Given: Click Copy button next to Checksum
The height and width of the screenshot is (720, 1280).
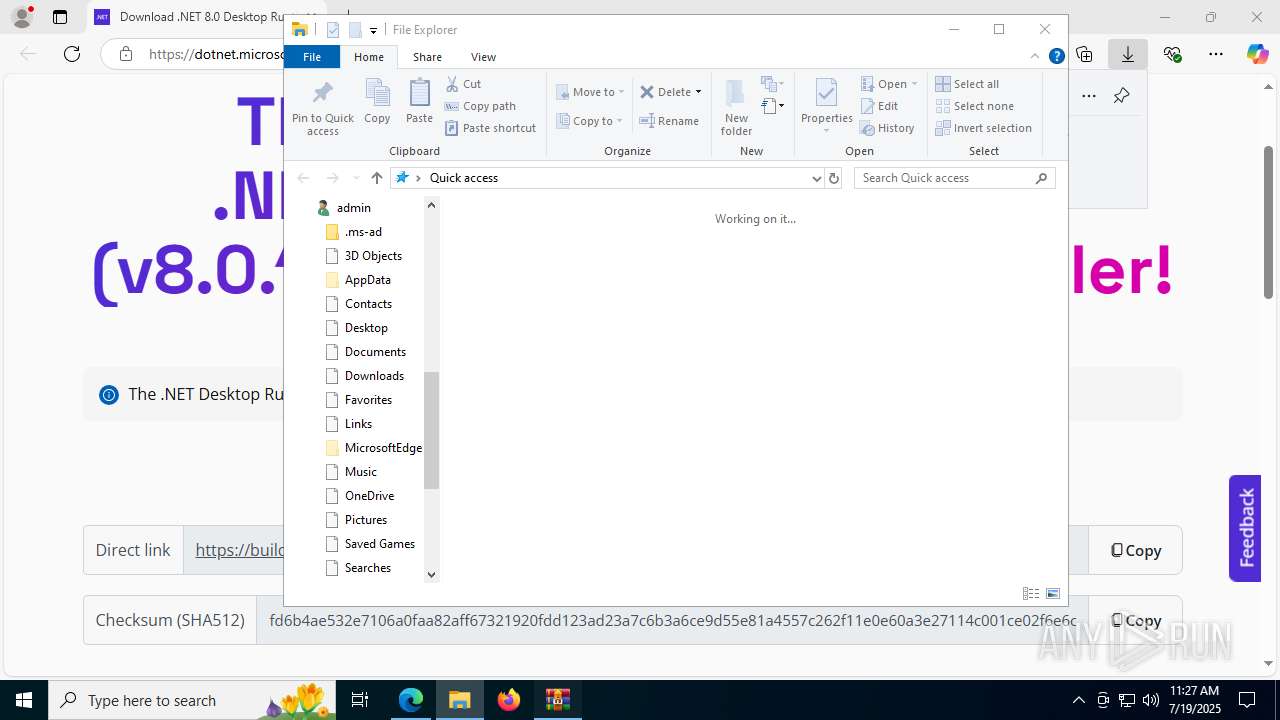Looking at the screenshot, I should coord(1135,620).
